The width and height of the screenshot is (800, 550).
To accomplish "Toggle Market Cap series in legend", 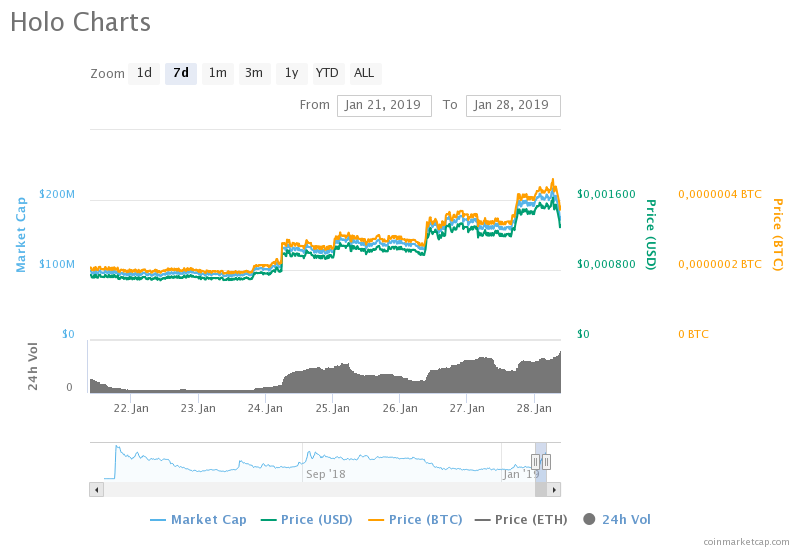I will (x=198, y=520).
